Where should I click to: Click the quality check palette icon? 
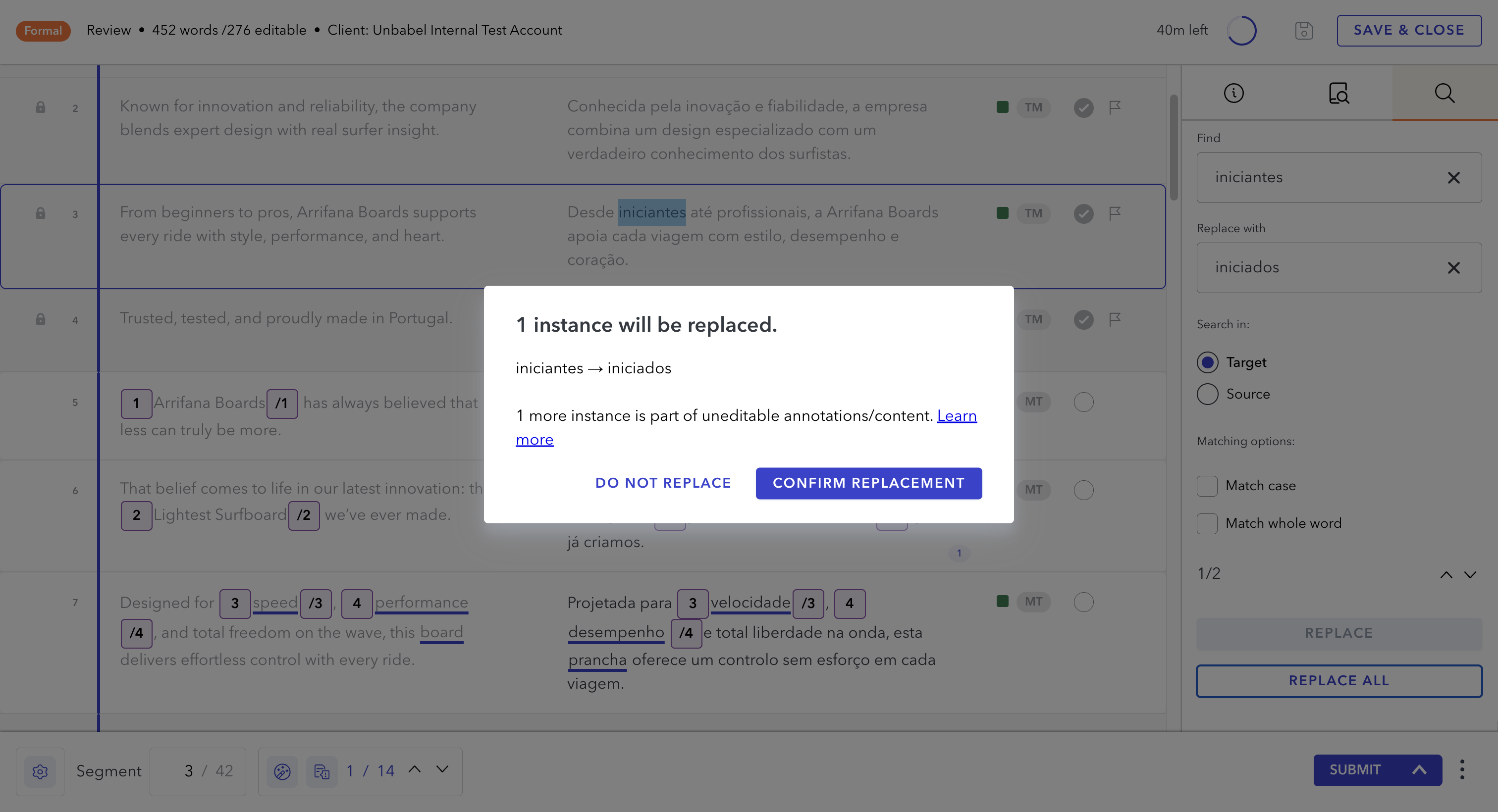282,771
